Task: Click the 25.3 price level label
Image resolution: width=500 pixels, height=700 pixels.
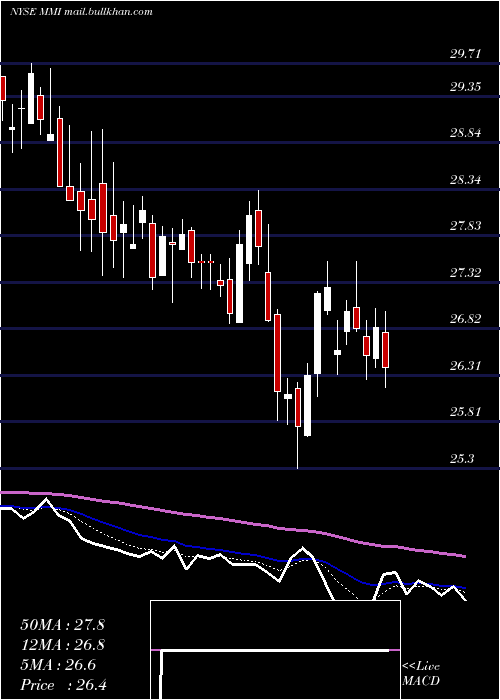Action: point(462,458)
